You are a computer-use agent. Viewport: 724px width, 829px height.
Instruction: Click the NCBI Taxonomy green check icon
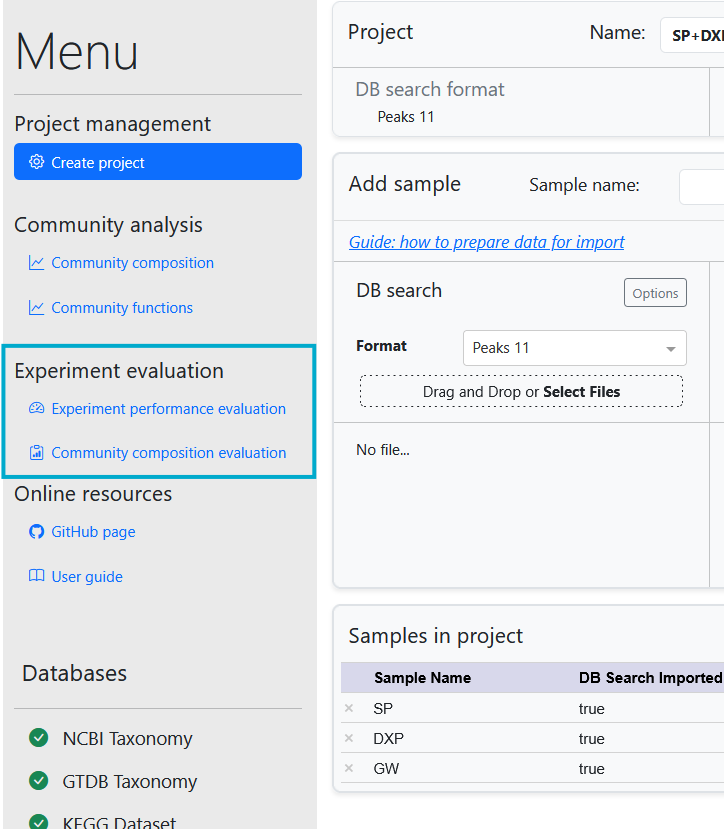point(39,738)
